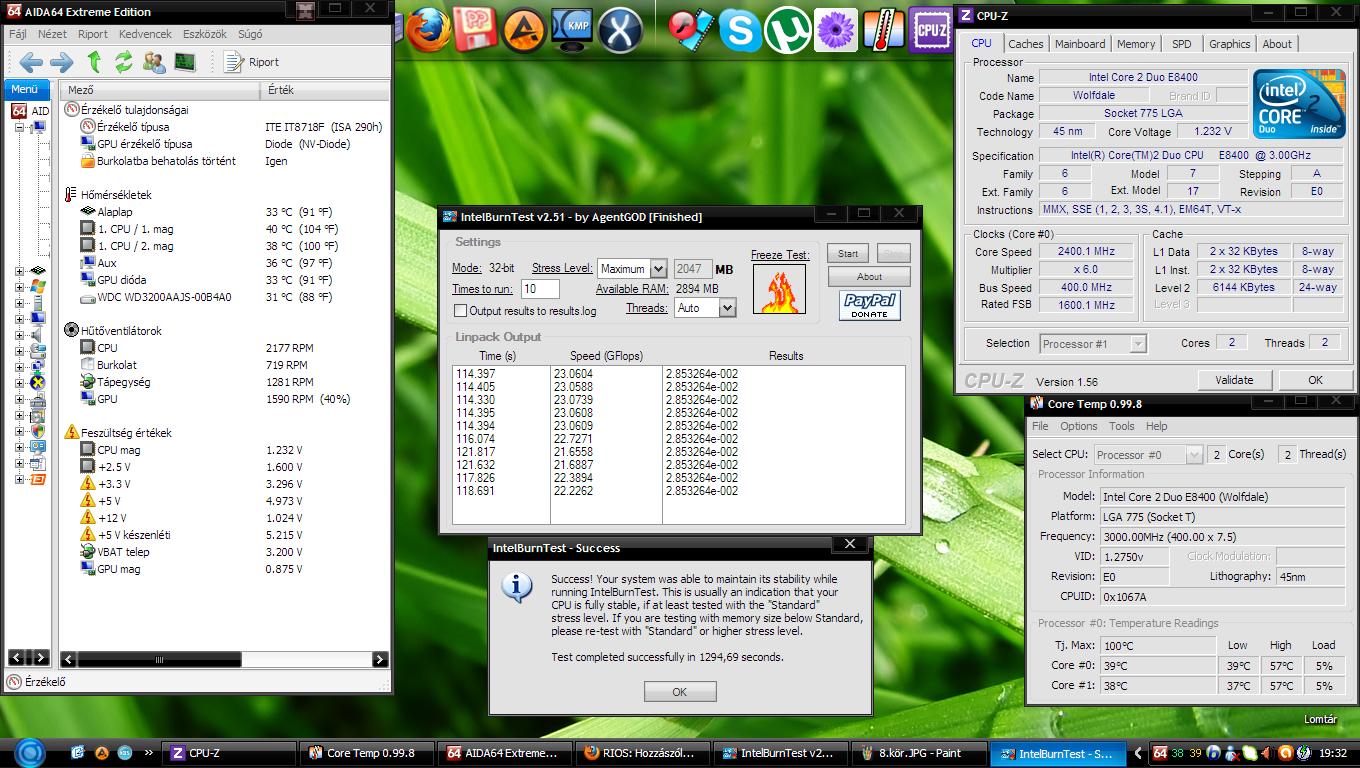
Task: Open the AIDA64 green monitor toolbar icon
Action: 185,62
